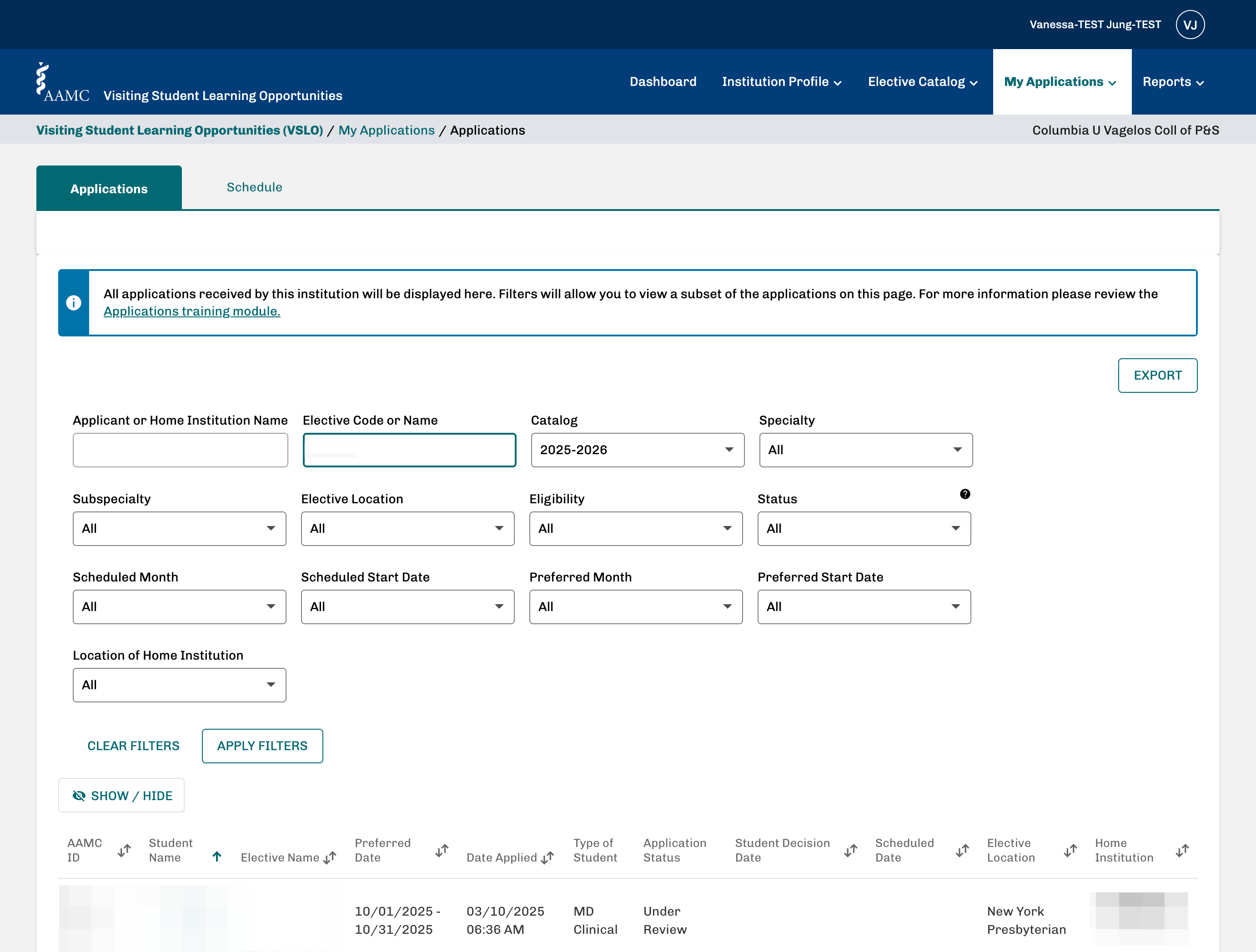The height and width of the screenshot is (952, 1256).
Task: Focus the Elective Code or Name field
Action: coord(409,450)
